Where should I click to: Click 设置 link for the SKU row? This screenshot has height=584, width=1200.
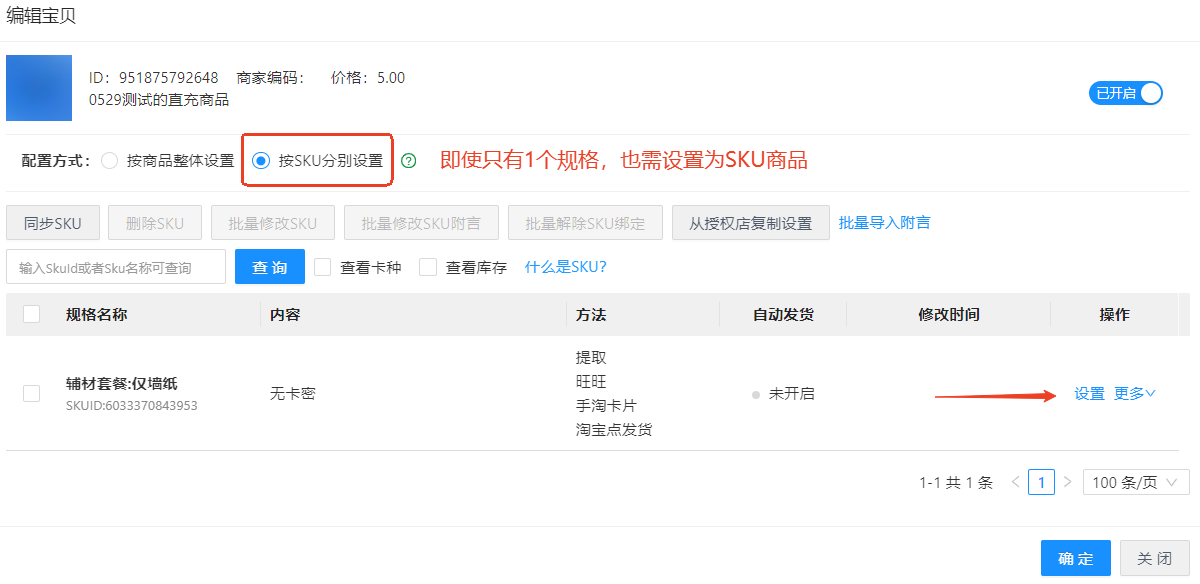(1090, 394)
